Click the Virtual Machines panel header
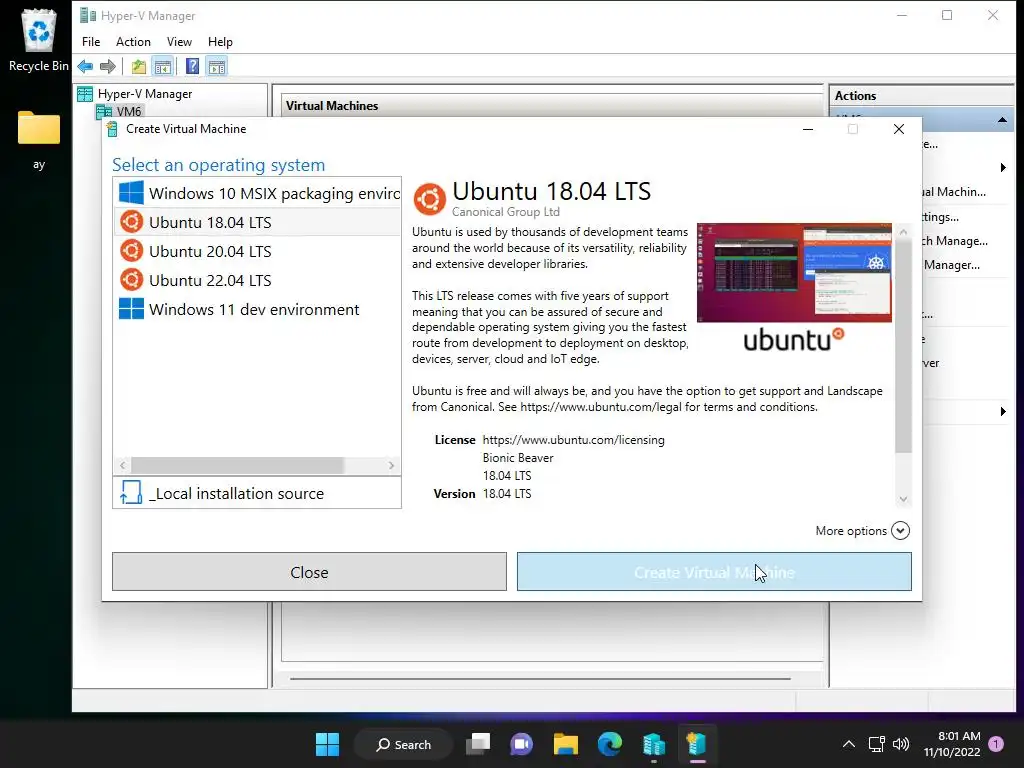Screen dimensions: 1024x768 point(552,106)
